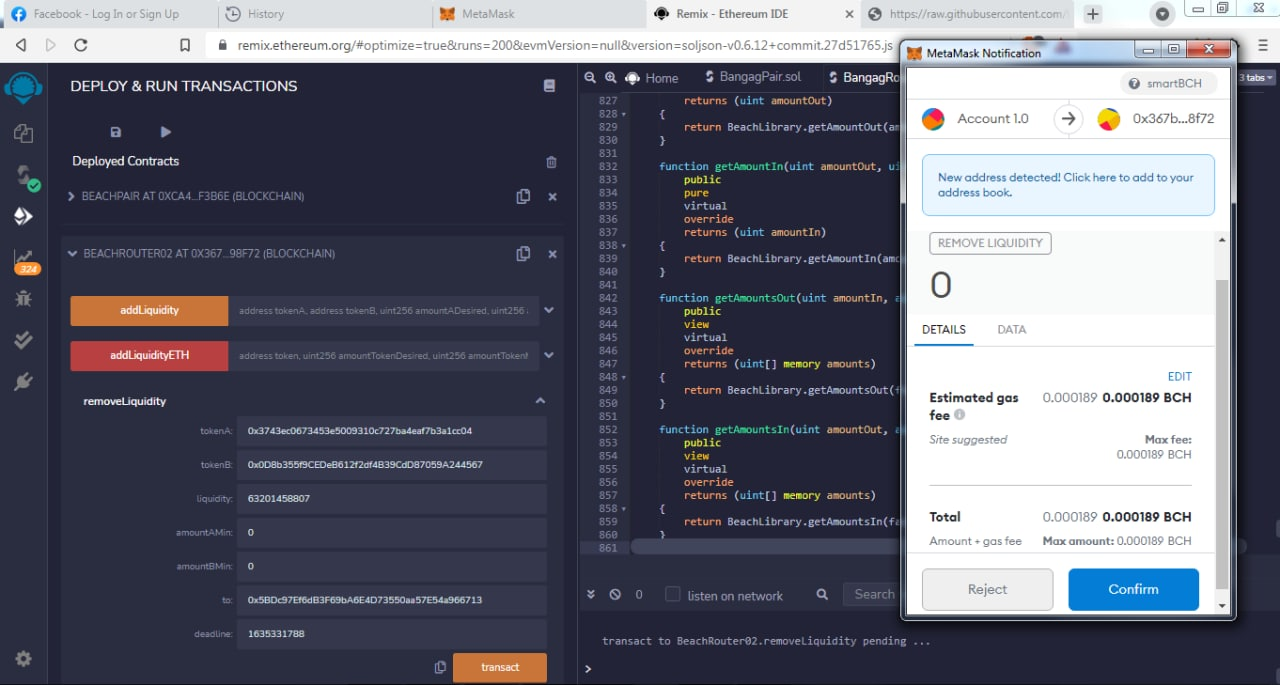Click the save transactions floppy icon

[x=116, y=132]
